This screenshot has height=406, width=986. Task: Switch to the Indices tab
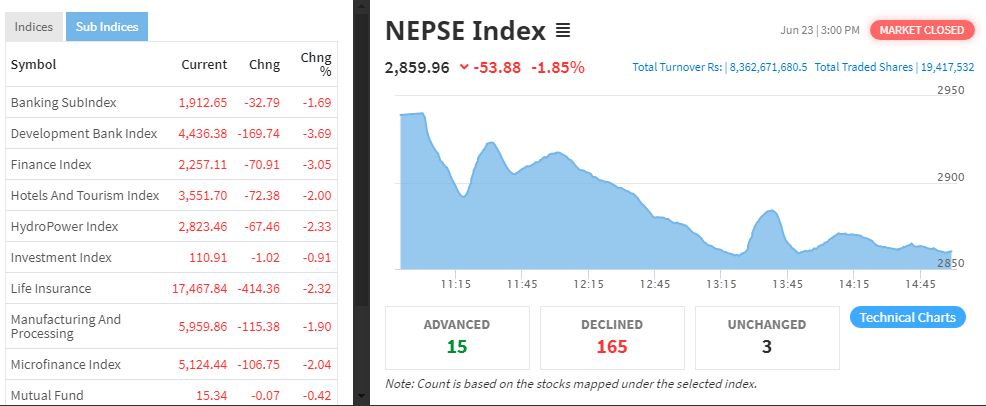[x=34, y=27]
